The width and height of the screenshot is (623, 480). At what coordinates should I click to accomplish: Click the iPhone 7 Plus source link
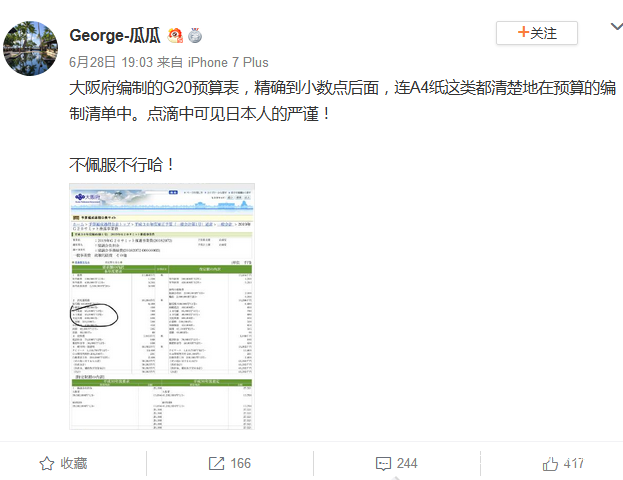pyautogui.click(x=228, y=62)
